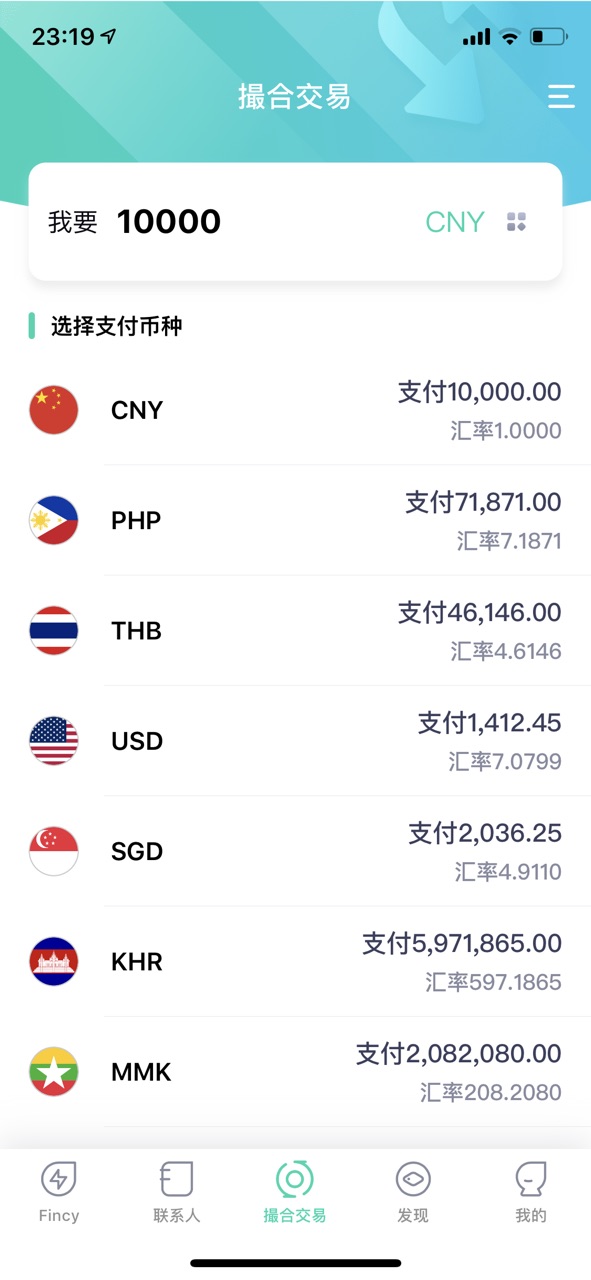
Task: Switch to the 联系人 contacts tab
Action: tap(177, 1193)
